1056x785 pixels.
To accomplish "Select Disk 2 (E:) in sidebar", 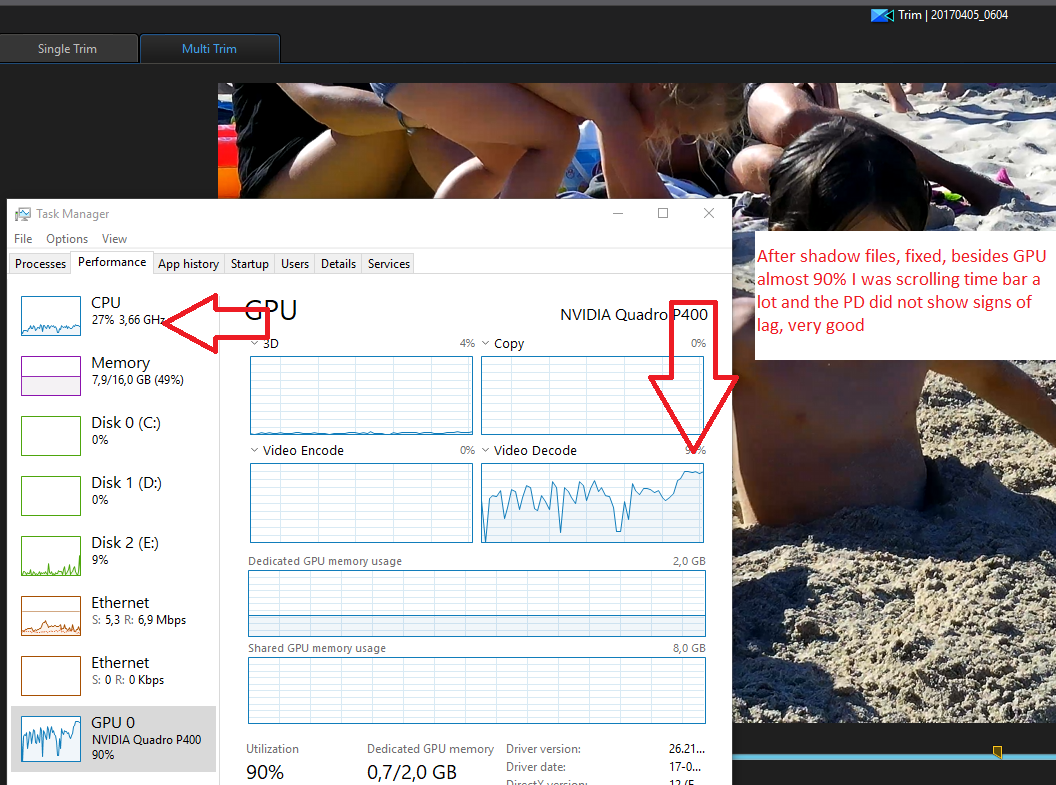I will (x=113, y=555).
